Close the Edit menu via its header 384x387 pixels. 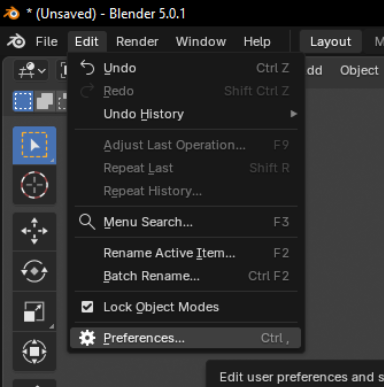(87, 42)
